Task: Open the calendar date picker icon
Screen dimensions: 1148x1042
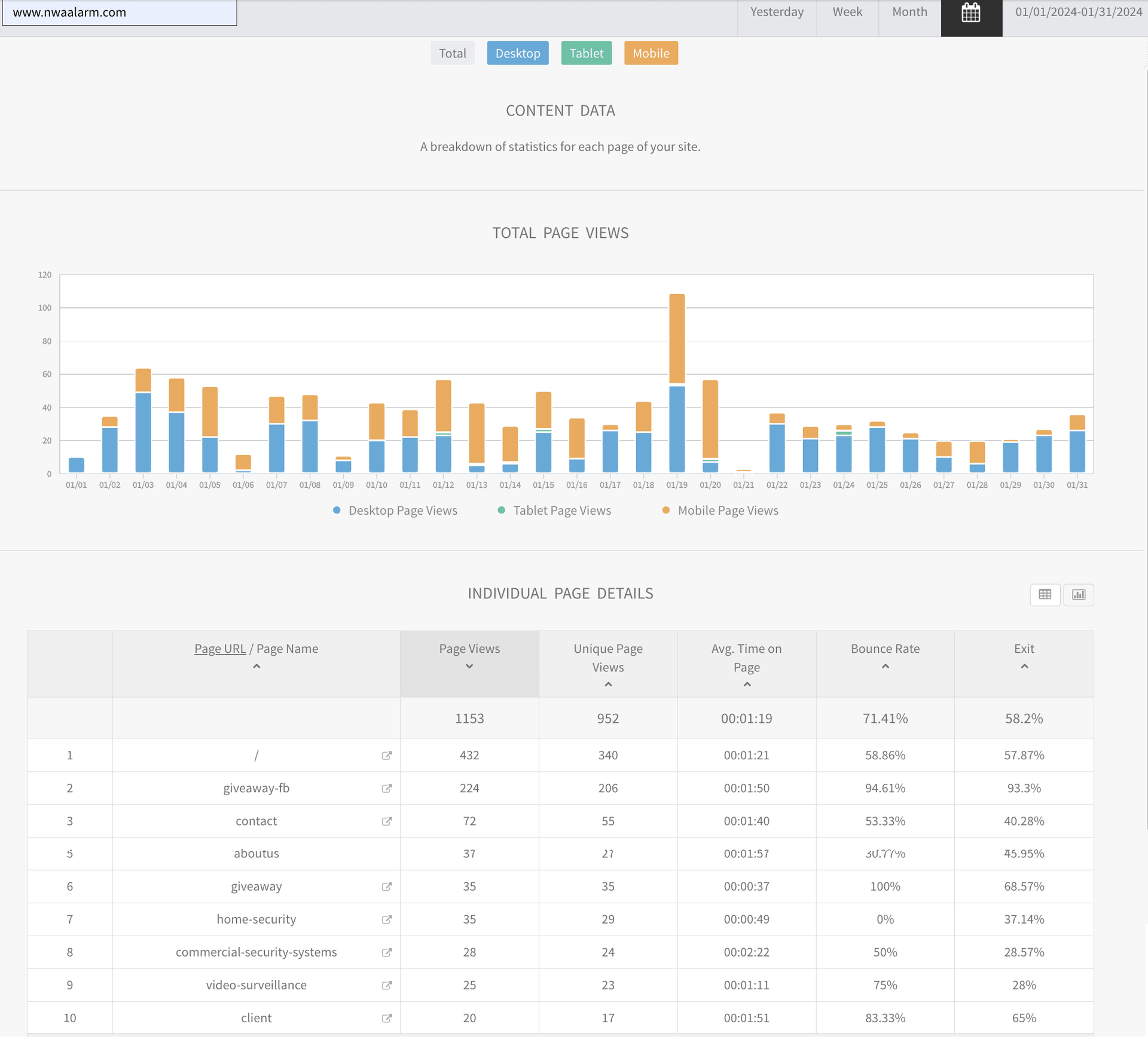Action: tap(970, 13)
